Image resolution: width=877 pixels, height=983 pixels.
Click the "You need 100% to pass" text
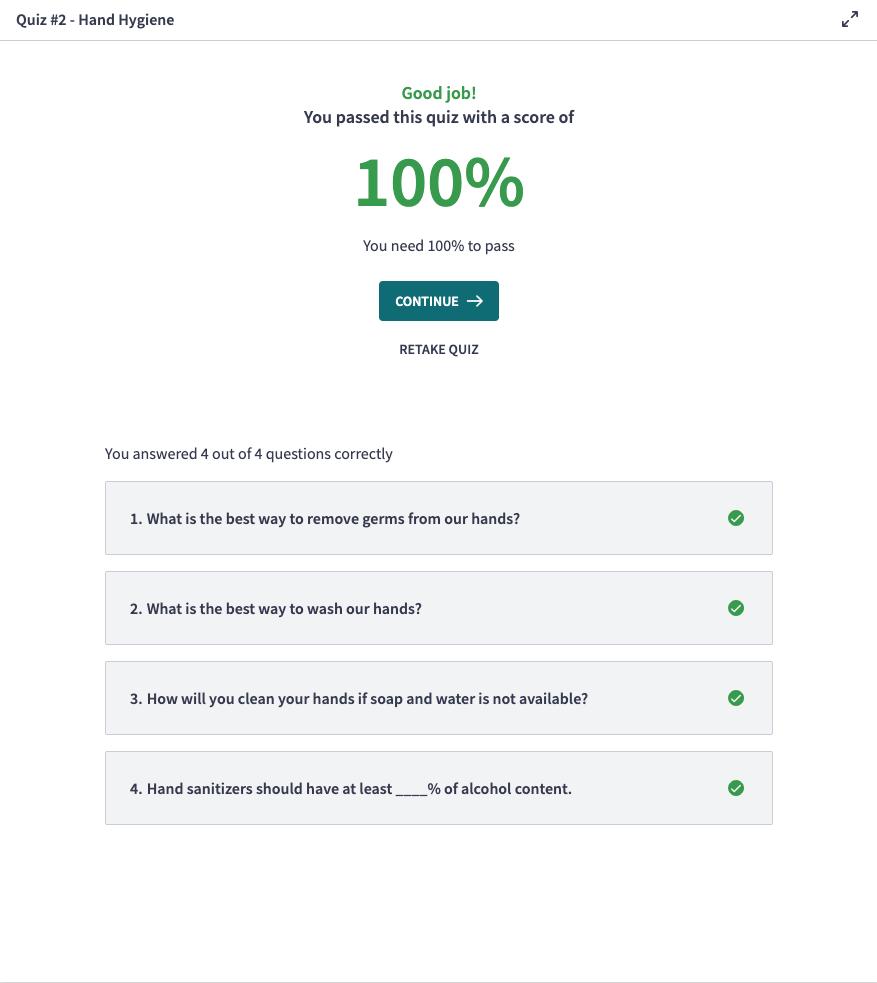[439, 246]
